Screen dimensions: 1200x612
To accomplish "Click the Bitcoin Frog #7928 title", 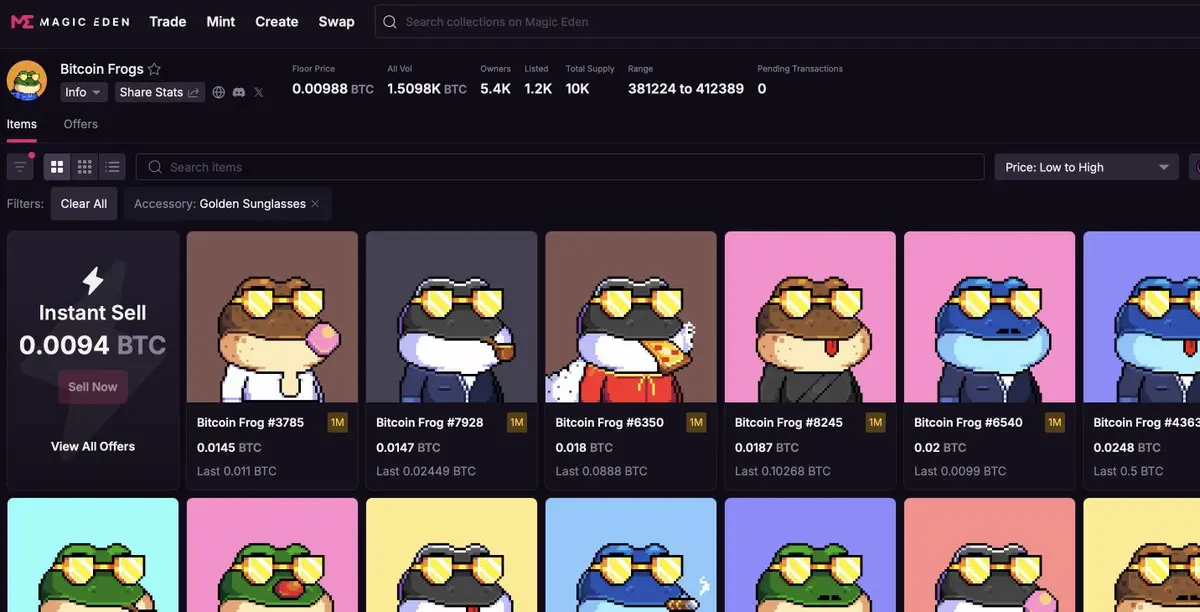I will point(430,423).
